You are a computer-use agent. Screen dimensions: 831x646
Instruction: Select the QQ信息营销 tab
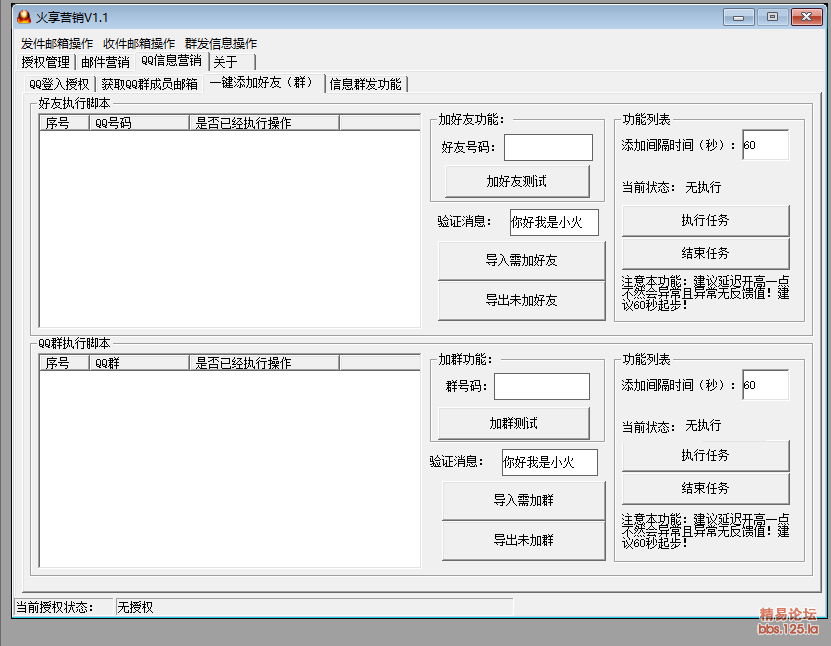coord(171,60)
